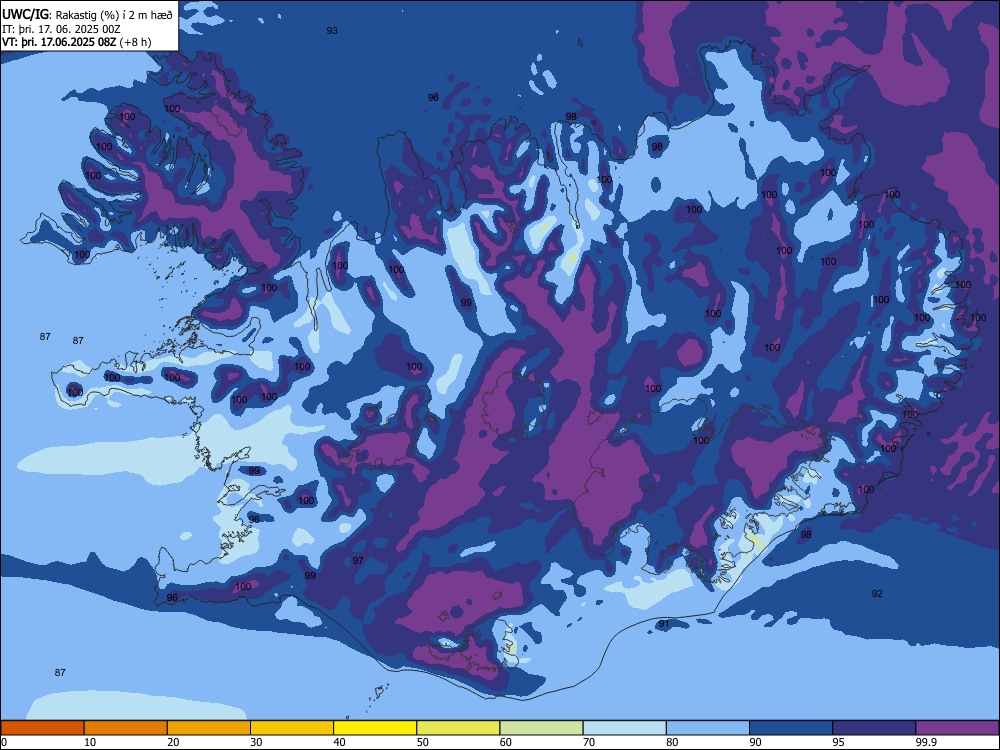This screenshot has width=1000, height=750.
Task: Select the bright yellow 40–50 legend swatch
Action: point(375,728)
